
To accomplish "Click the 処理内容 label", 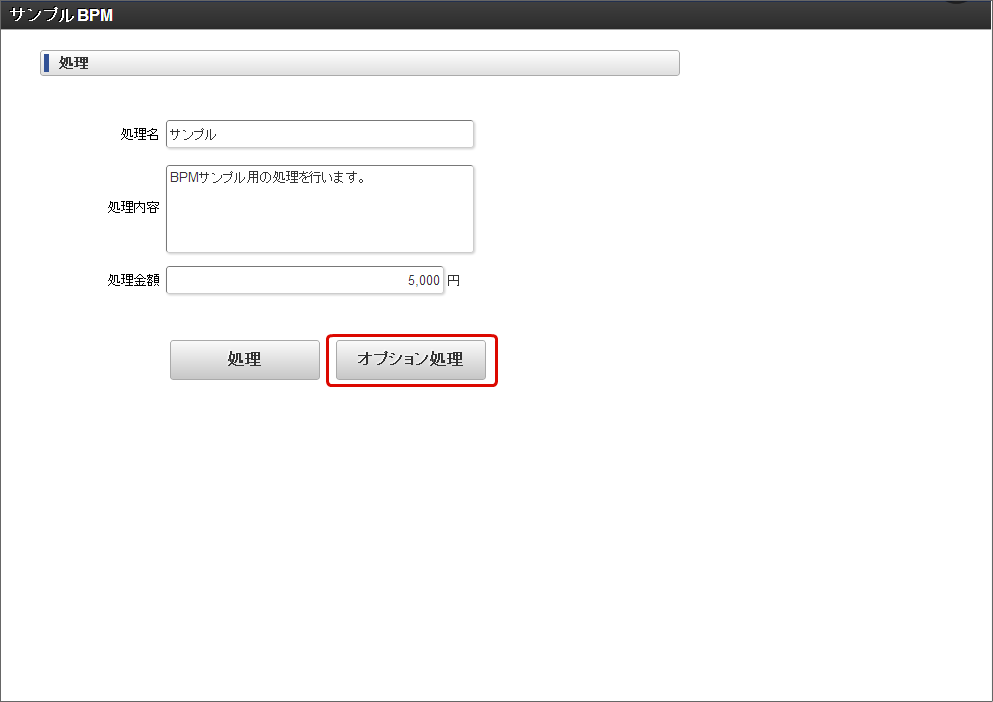I will tap(133, 207).
